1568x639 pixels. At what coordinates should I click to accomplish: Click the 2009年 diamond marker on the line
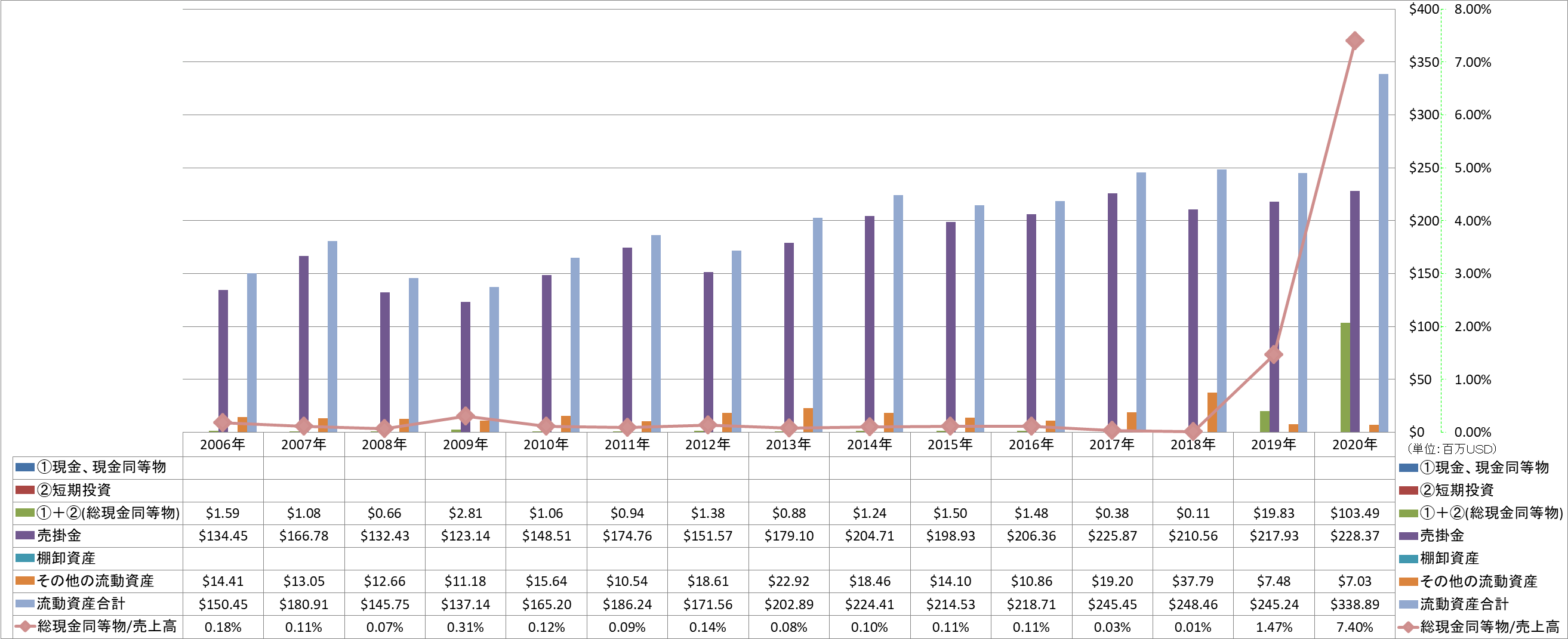tap(465, 416)
